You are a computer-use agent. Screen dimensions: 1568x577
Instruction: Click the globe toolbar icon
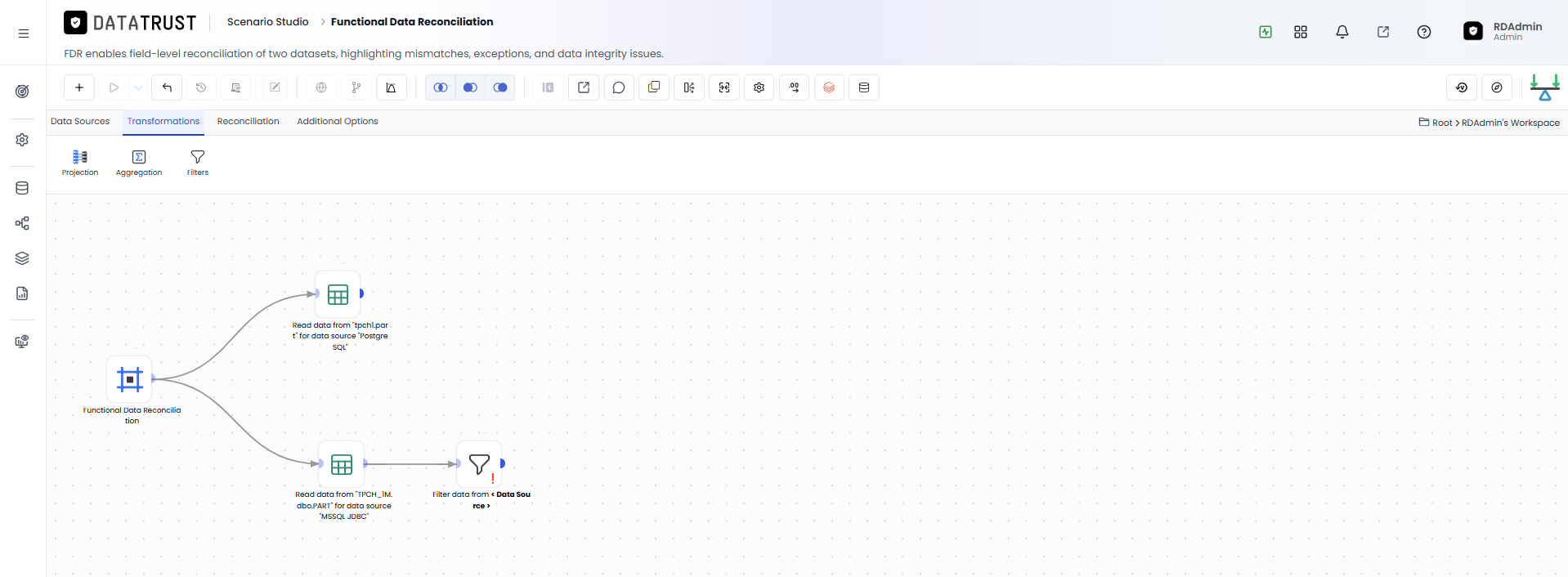click(x=321, y=87)
